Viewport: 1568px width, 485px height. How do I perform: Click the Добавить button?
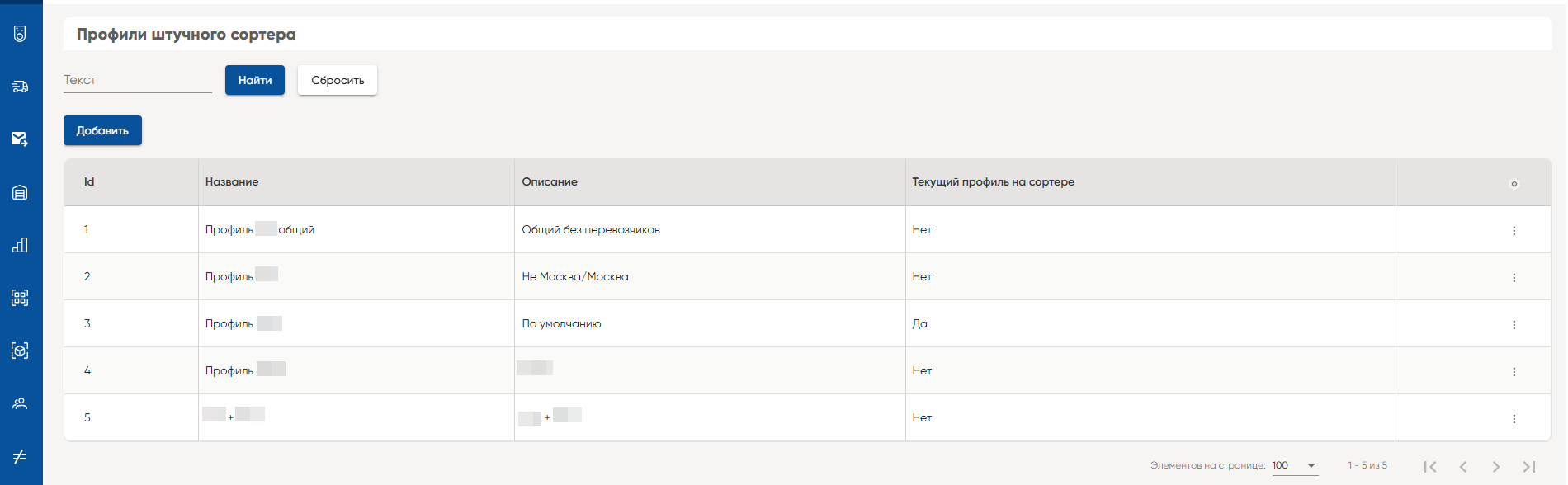point(102,130)
